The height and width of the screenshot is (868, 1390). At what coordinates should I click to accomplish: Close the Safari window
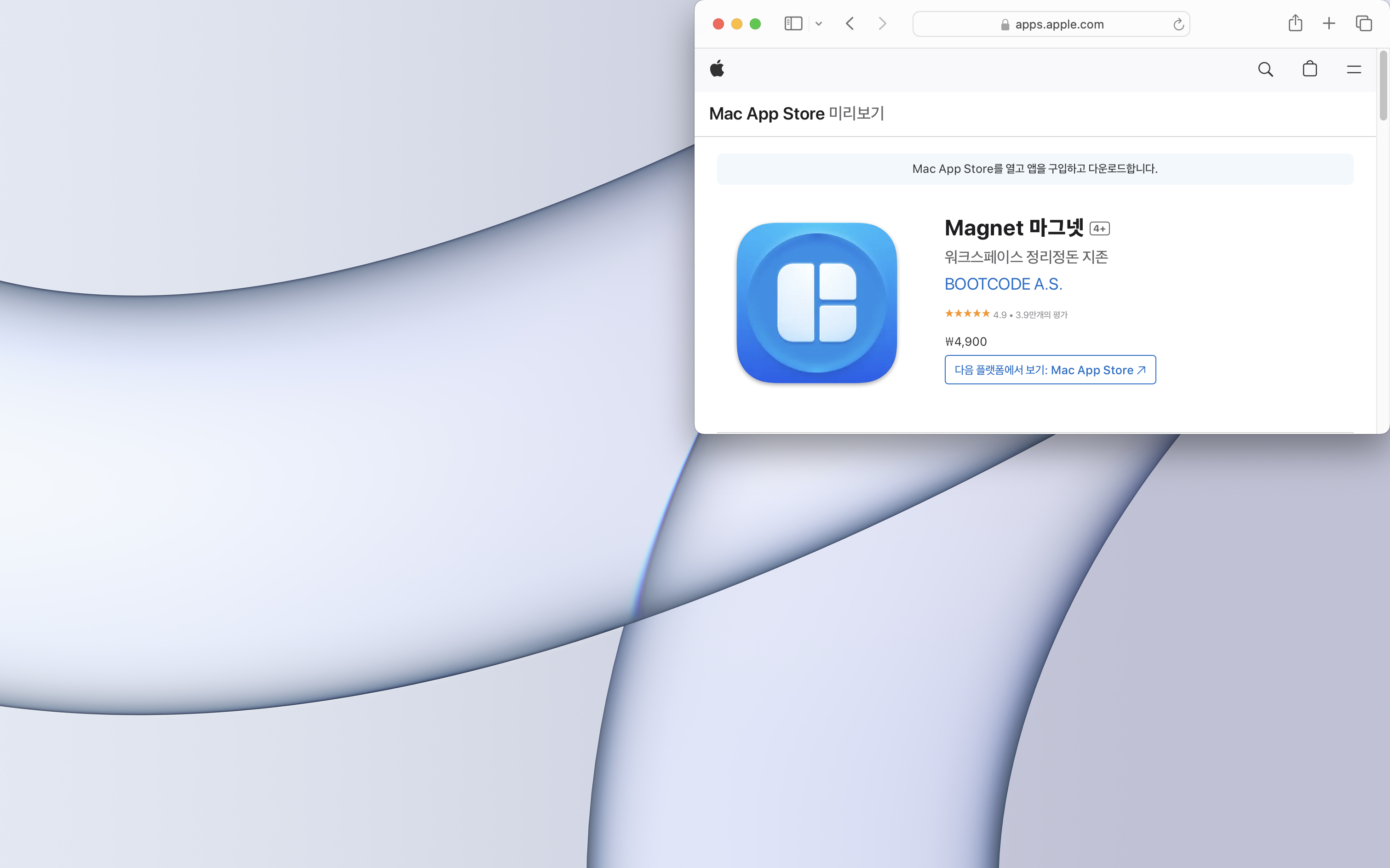[718, 24]
